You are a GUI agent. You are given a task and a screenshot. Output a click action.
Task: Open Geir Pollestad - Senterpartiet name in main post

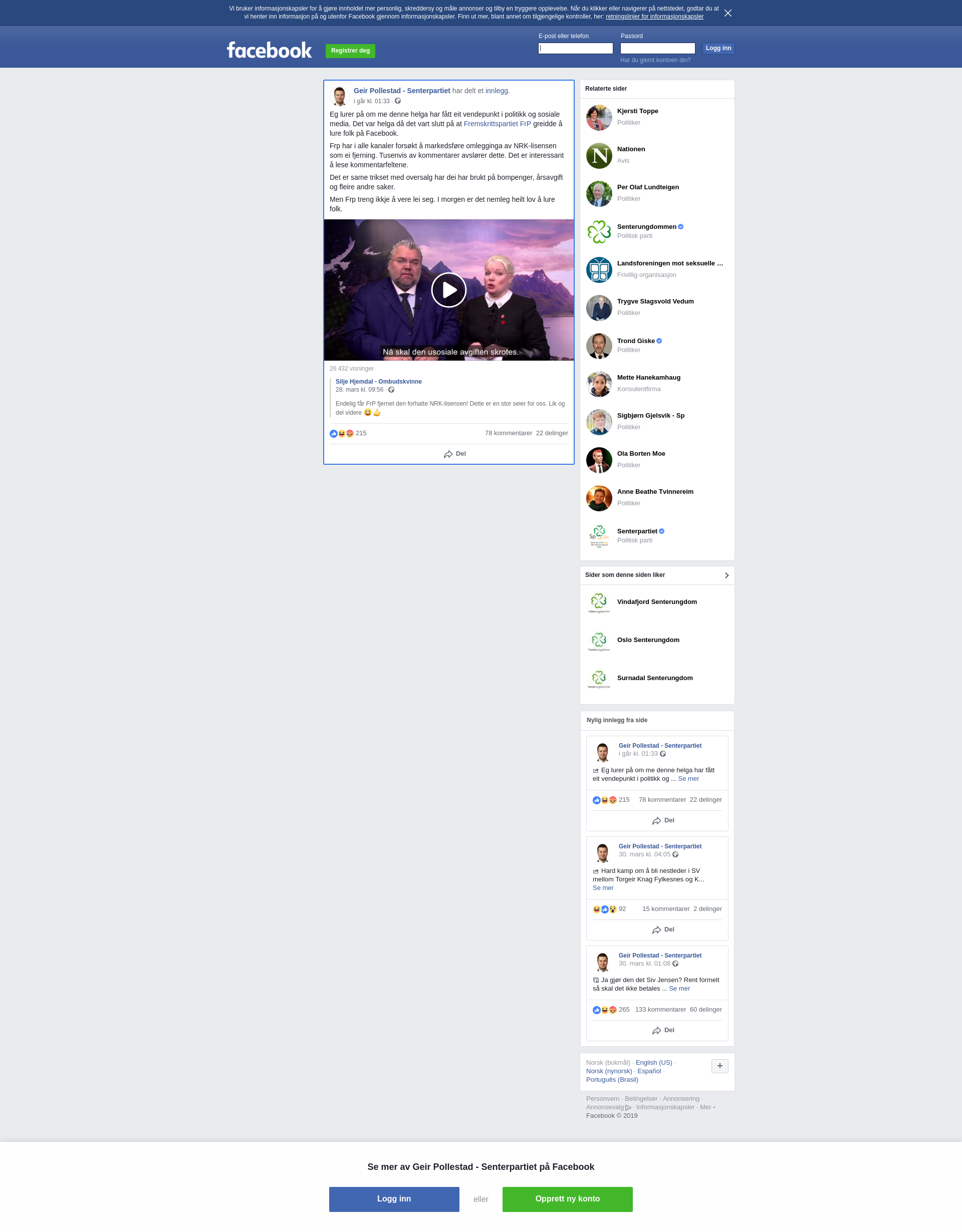tap(402, 91)
